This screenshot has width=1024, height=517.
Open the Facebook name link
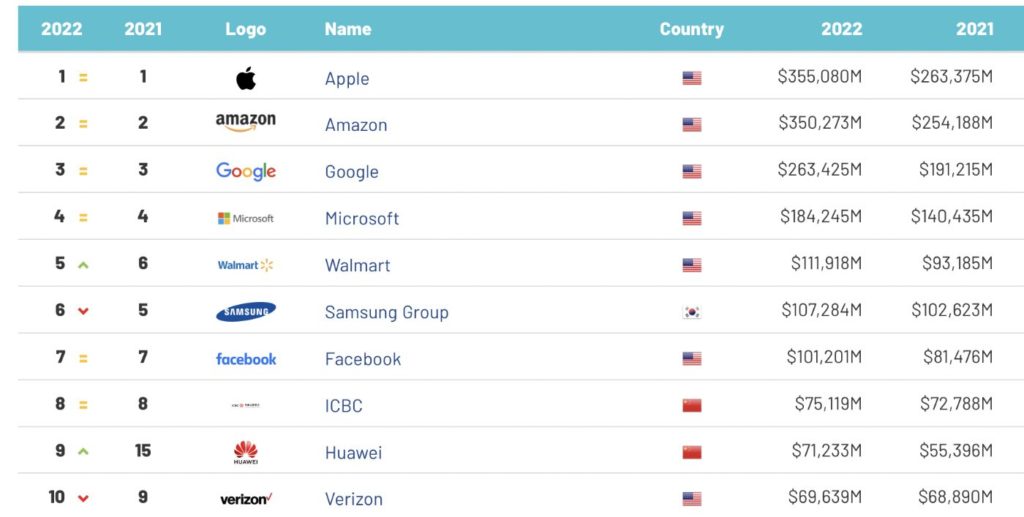(363, 359)
